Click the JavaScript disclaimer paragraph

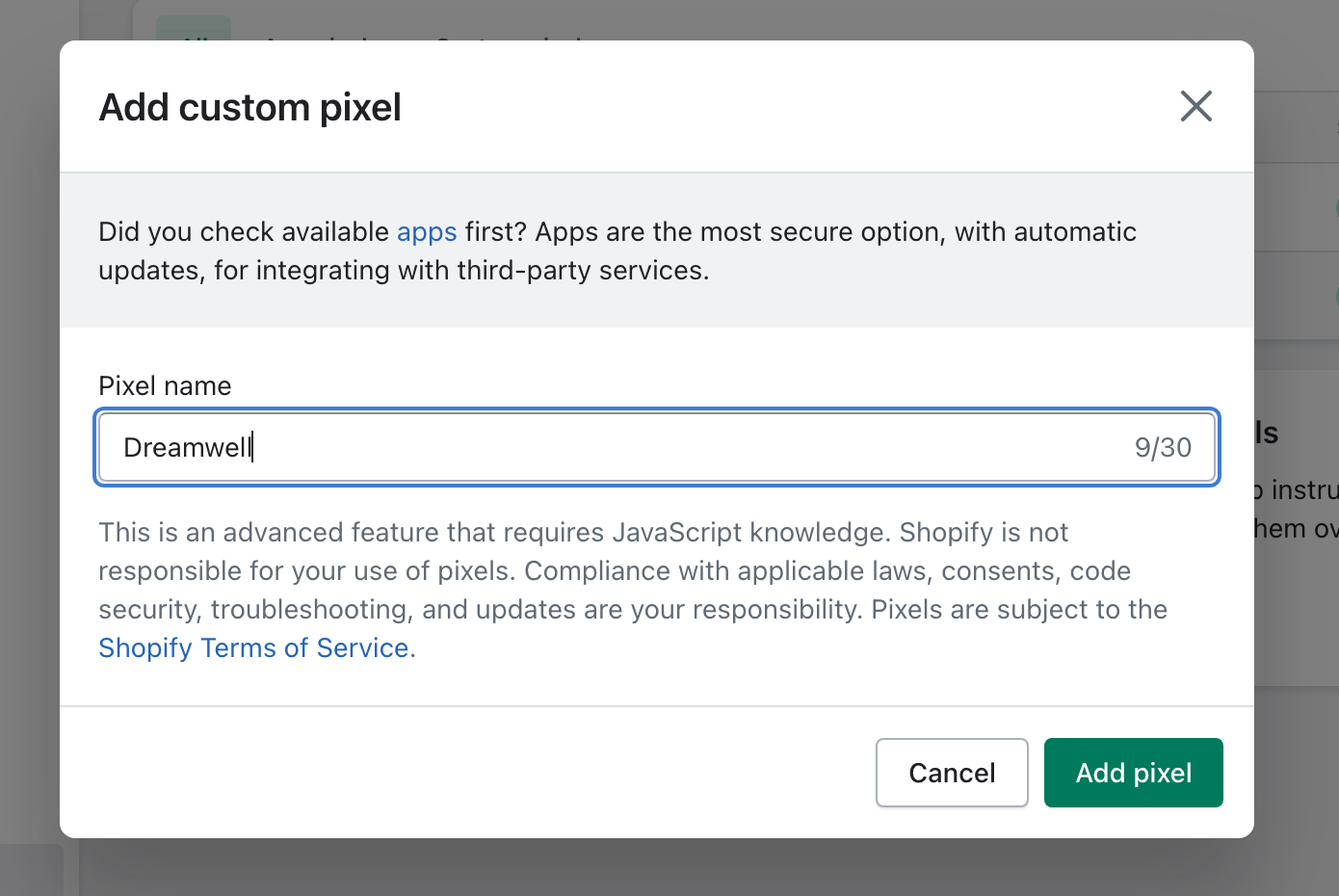(632, 569)
